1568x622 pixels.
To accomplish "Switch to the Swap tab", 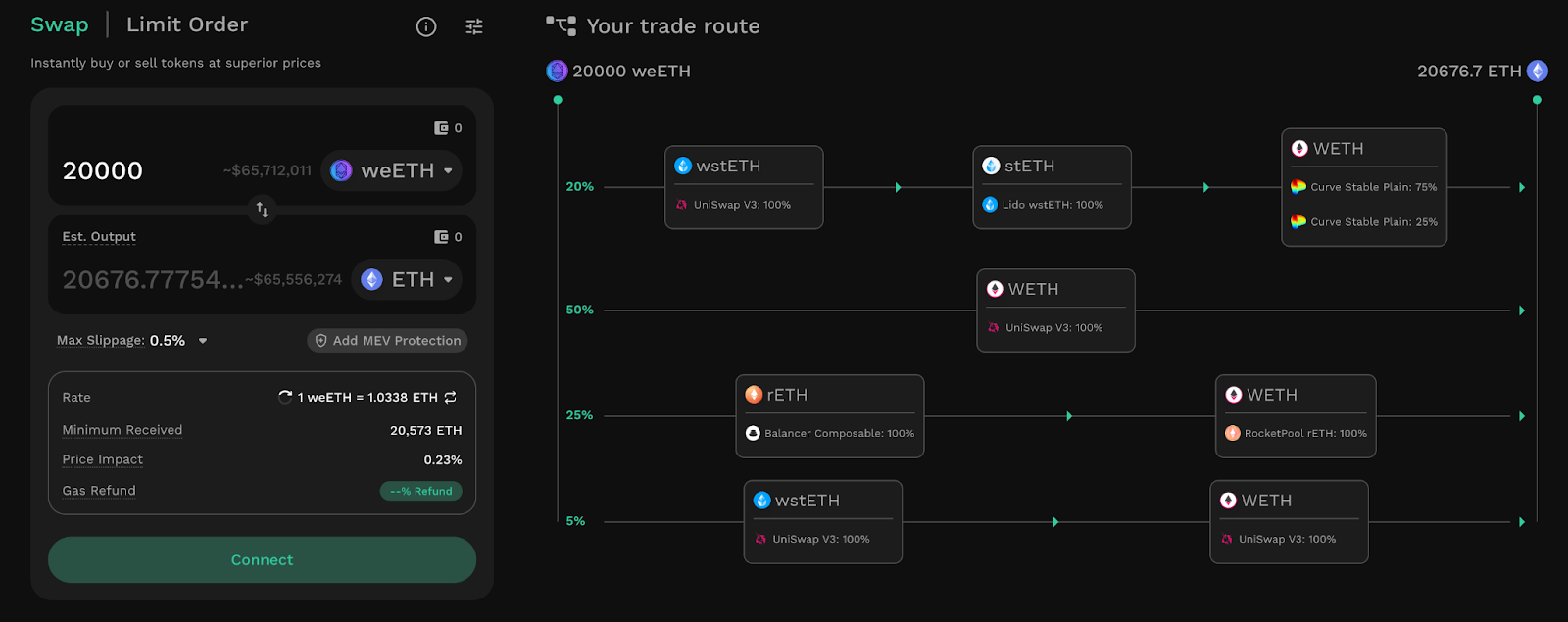I will [60, 24].
